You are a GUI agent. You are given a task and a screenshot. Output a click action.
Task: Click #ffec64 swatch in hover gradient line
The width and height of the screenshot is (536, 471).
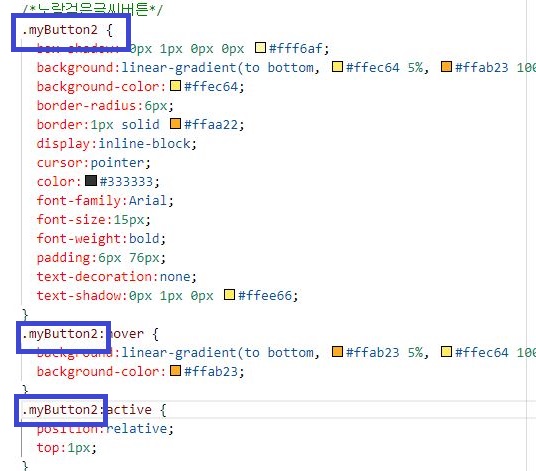(446, 351)
